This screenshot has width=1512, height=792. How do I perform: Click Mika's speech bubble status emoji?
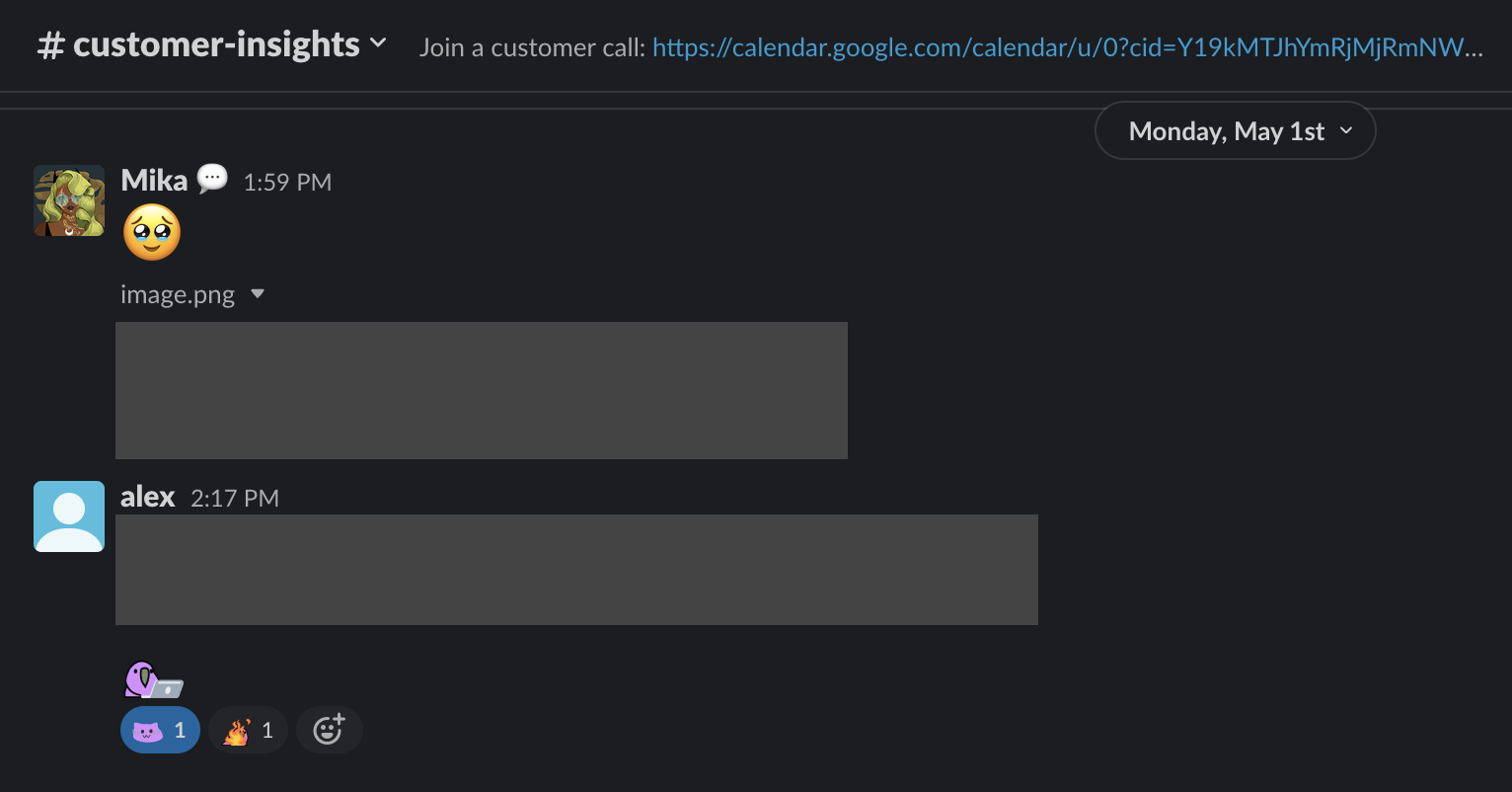pos(212,179)
